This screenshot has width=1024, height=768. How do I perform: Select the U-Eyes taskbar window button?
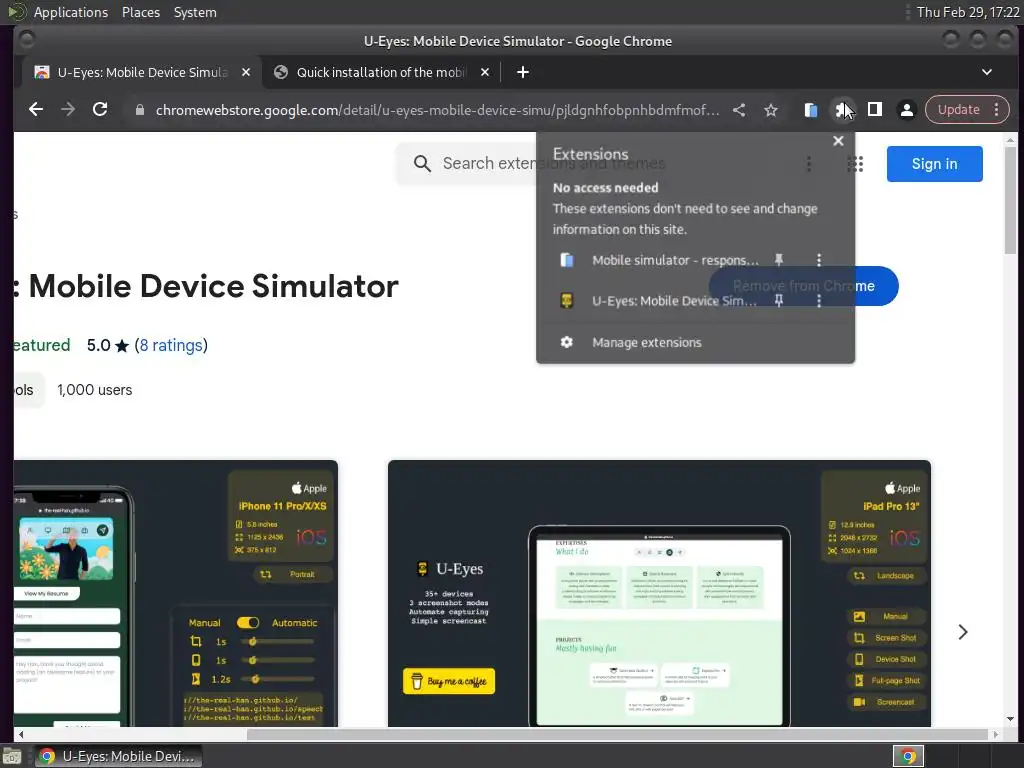pos(118,756)
